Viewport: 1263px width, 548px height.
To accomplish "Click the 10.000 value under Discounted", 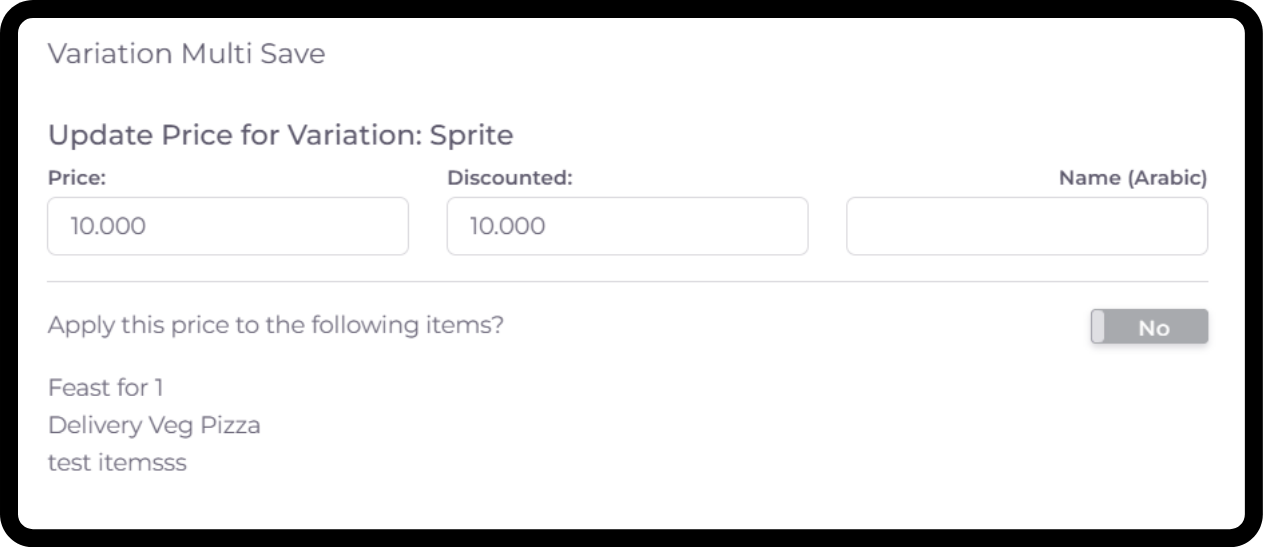I will 508,226.
